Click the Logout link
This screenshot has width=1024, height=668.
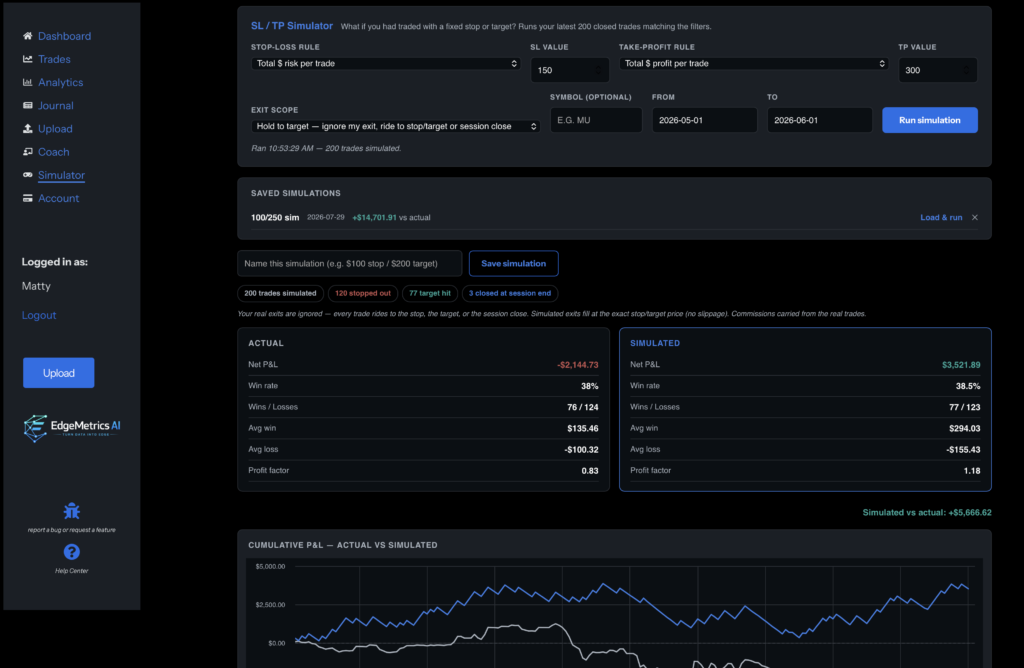coord(39,315)
